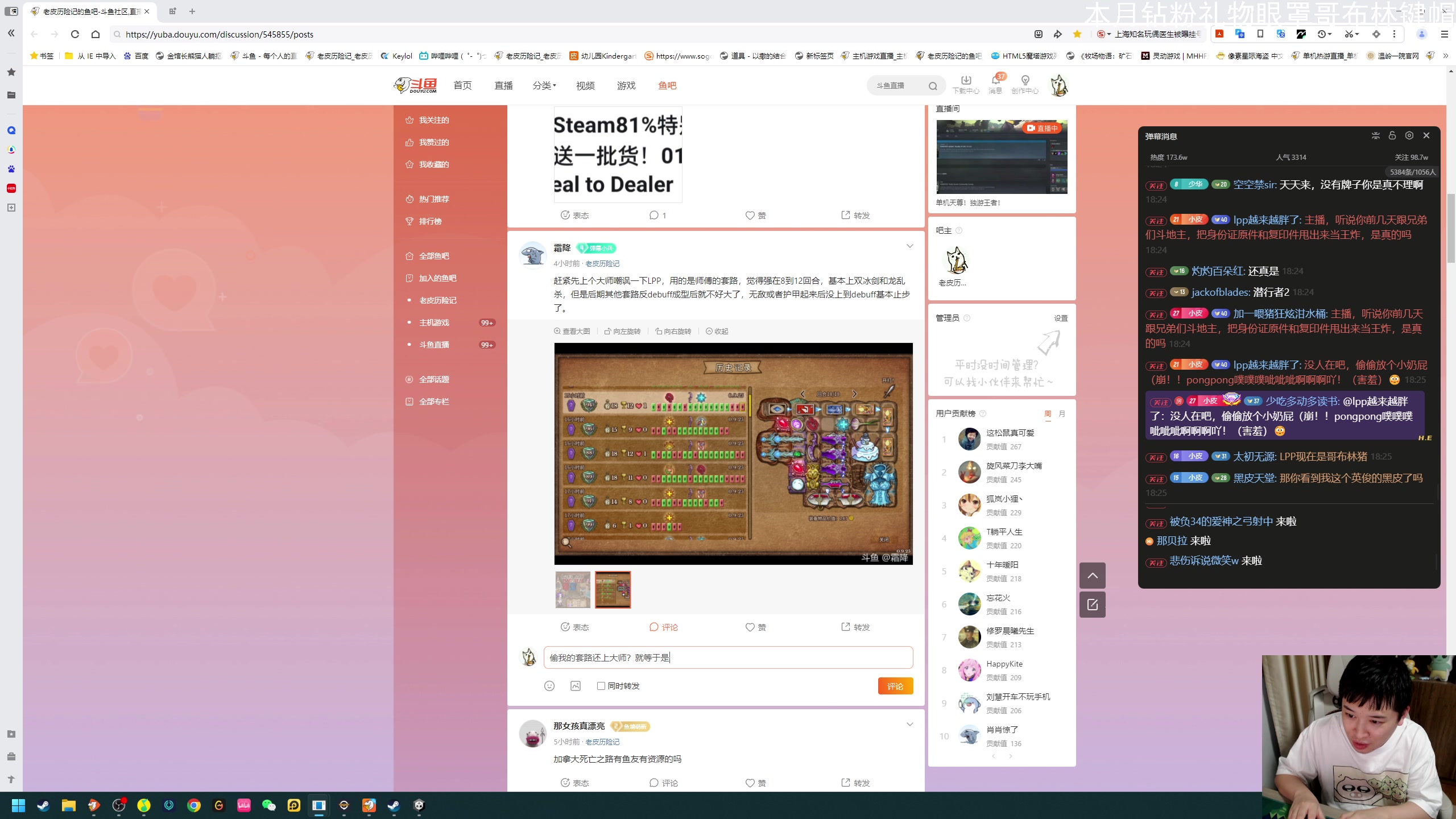The width and height of the screenshot is (1456, 819).
Task: Enable the 同时转发 checkbox
Action: coord(601,686)
